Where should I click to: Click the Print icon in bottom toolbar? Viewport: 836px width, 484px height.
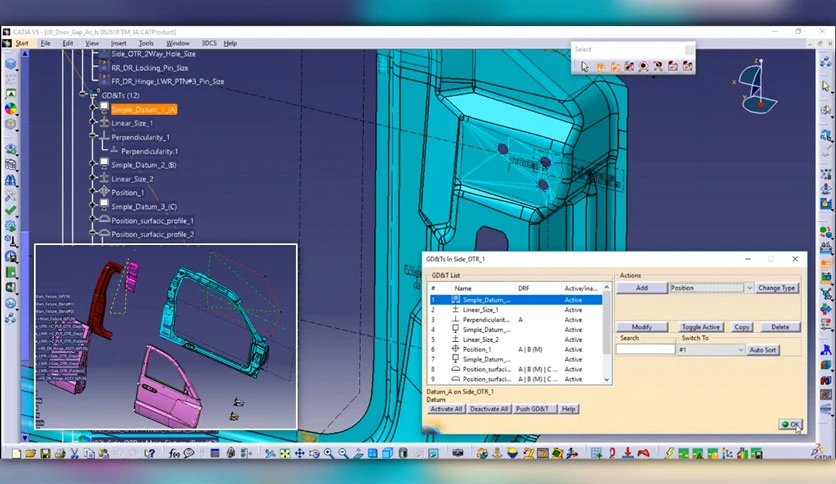click(x=60, y=454)
